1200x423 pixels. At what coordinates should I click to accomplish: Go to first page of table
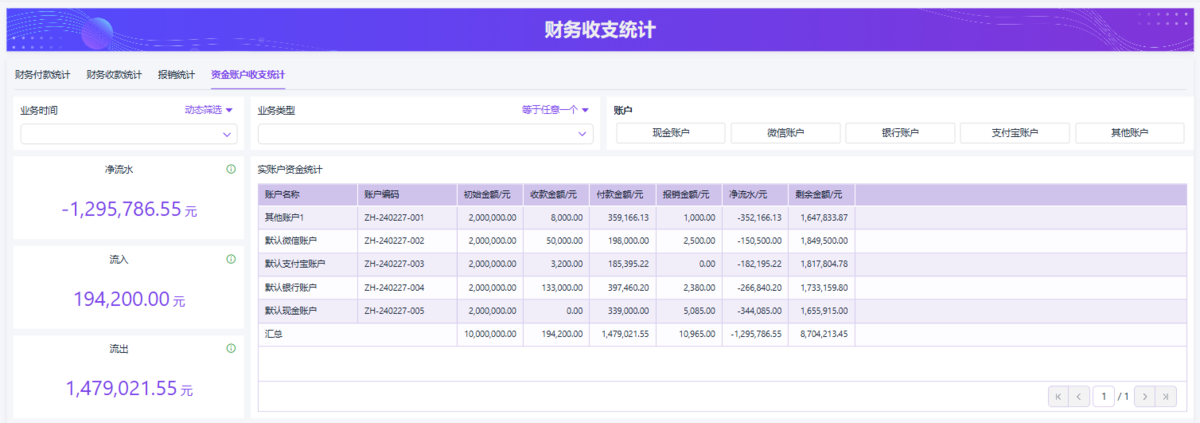point(1057,397)
